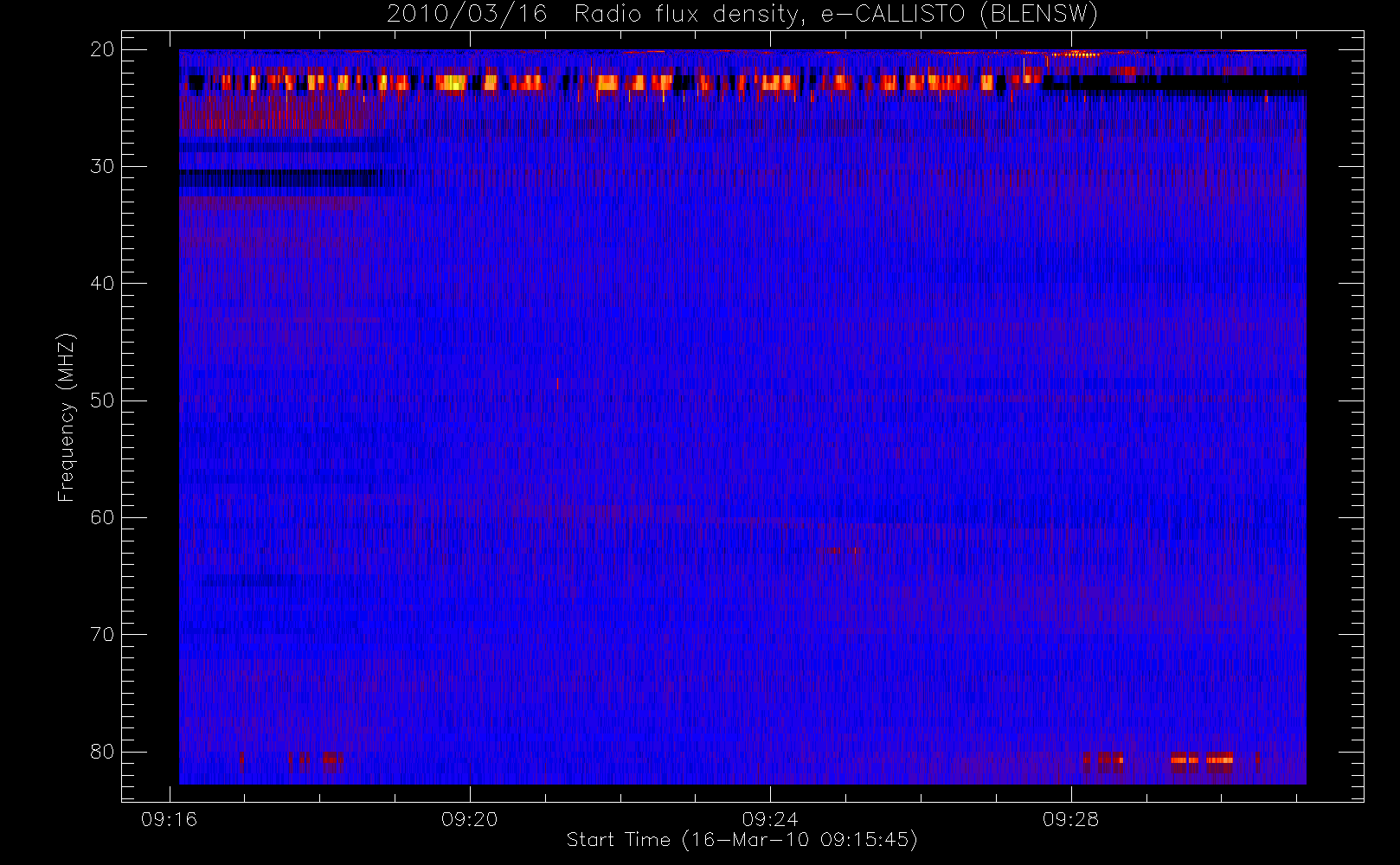The height and width of the screenshot is (865, 1400).
Task: Click the "Frequency (MHZ)" axis label
Action: [x=66, y=417]
